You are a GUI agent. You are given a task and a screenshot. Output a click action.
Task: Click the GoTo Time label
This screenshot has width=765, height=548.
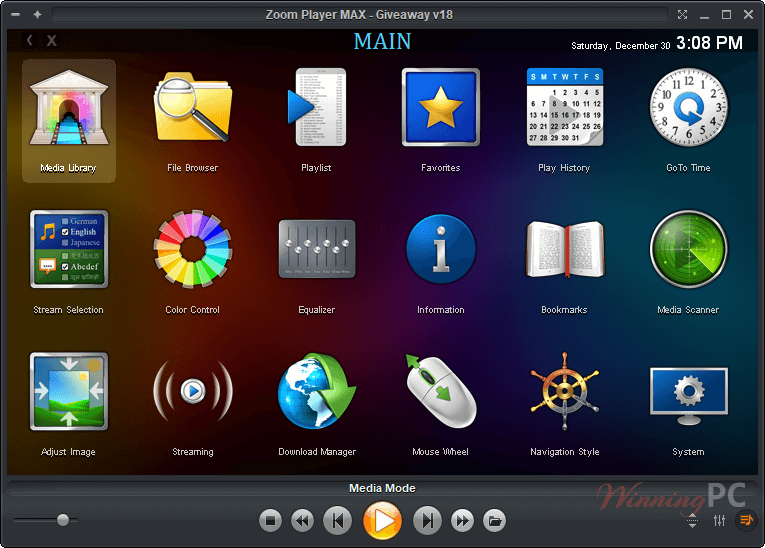click(x=688, y=168)
